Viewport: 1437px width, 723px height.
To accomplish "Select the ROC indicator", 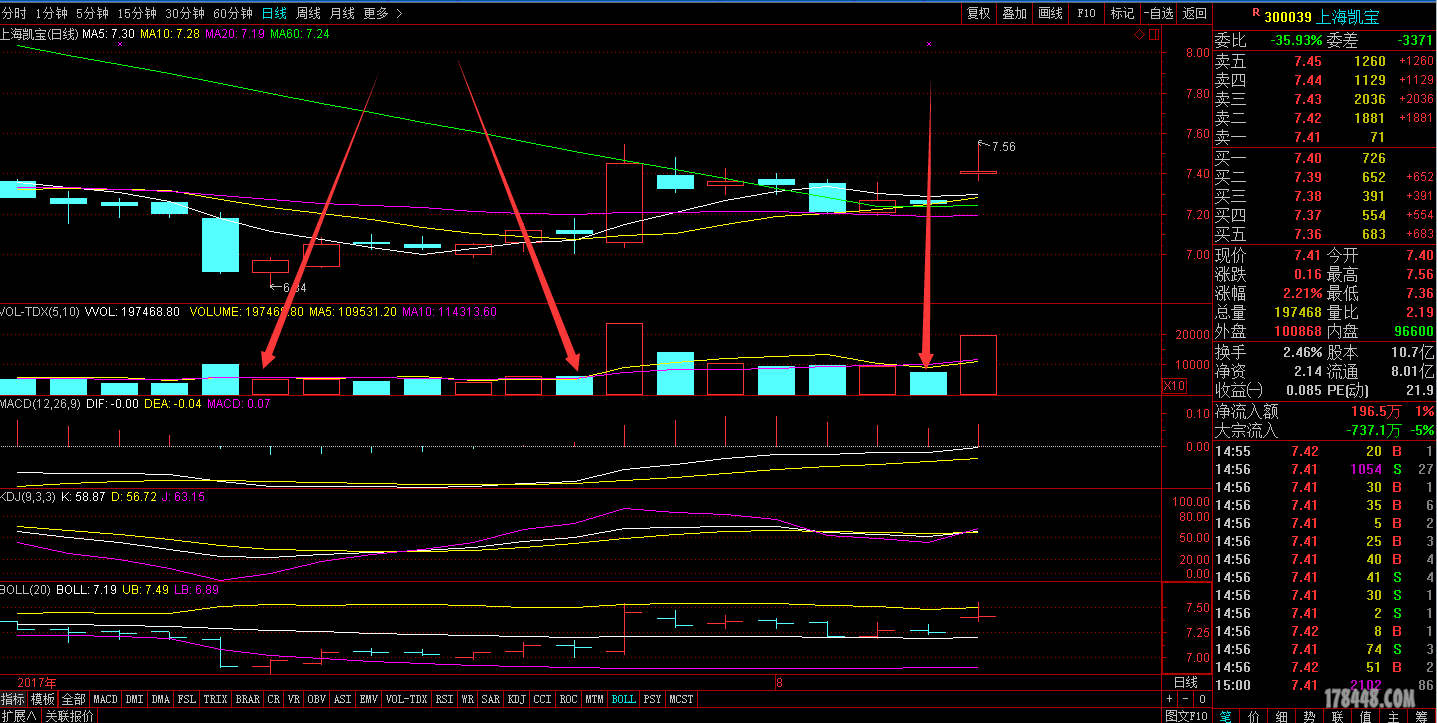I will 568,699.
